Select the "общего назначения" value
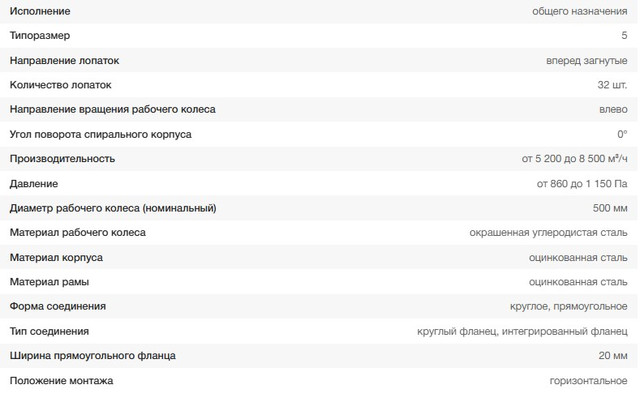The image size is (640, 402). [580, 11]
